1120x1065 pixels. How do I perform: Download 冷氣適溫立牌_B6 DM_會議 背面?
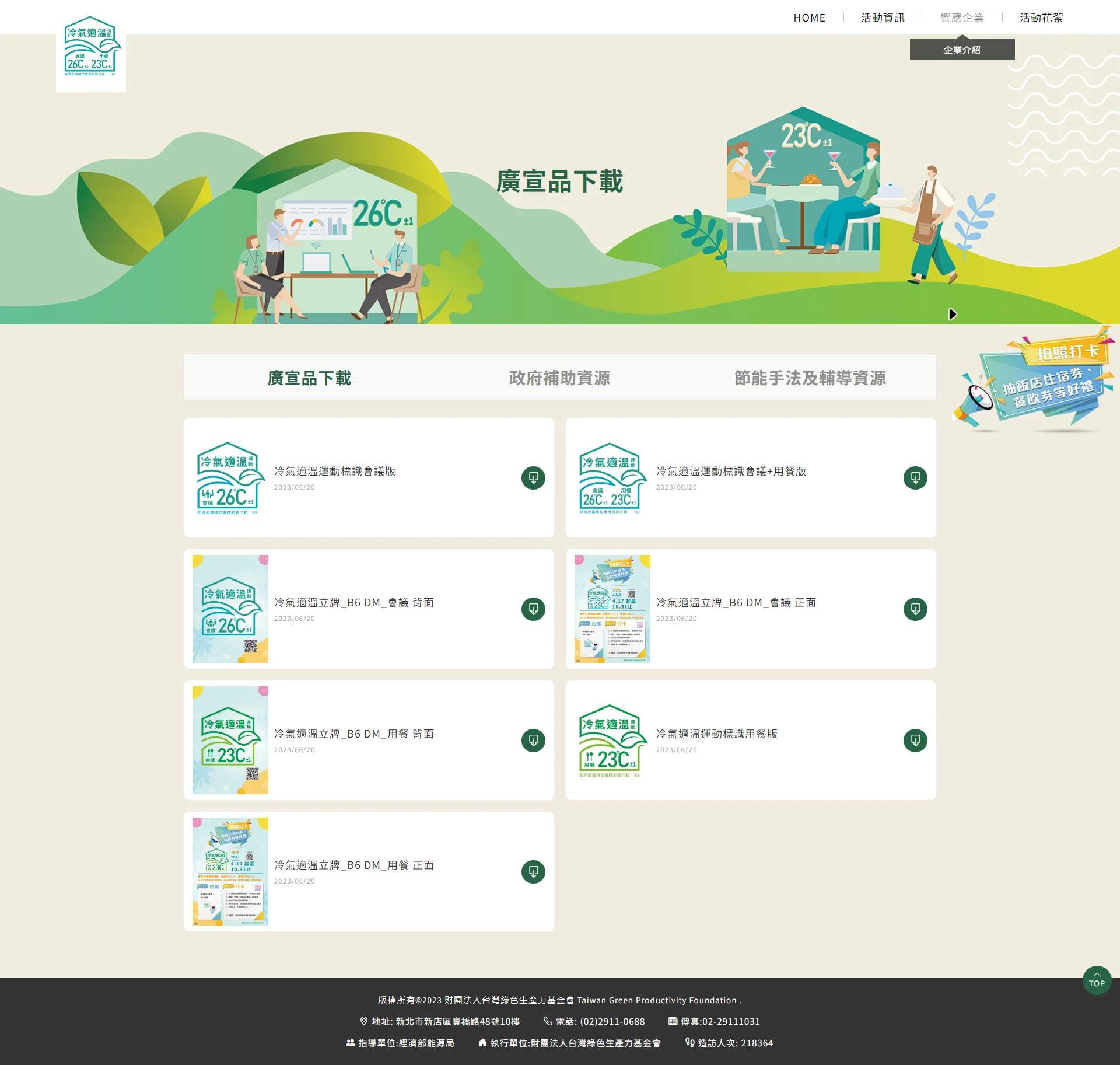tap(533, 609)
